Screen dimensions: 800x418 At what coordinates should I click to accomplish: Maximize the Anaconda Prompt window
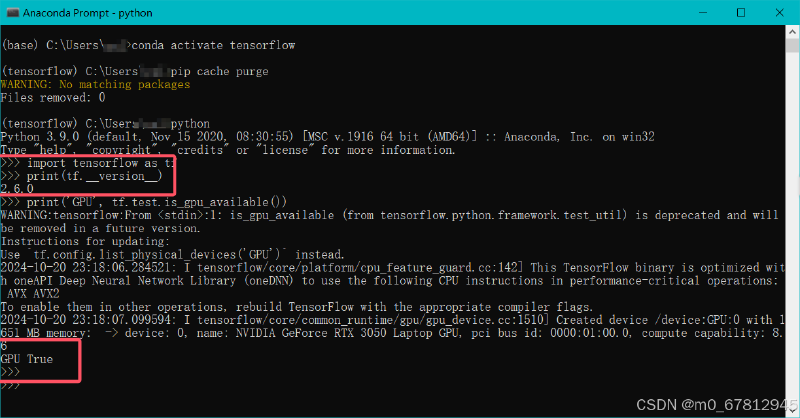[741, 13]
